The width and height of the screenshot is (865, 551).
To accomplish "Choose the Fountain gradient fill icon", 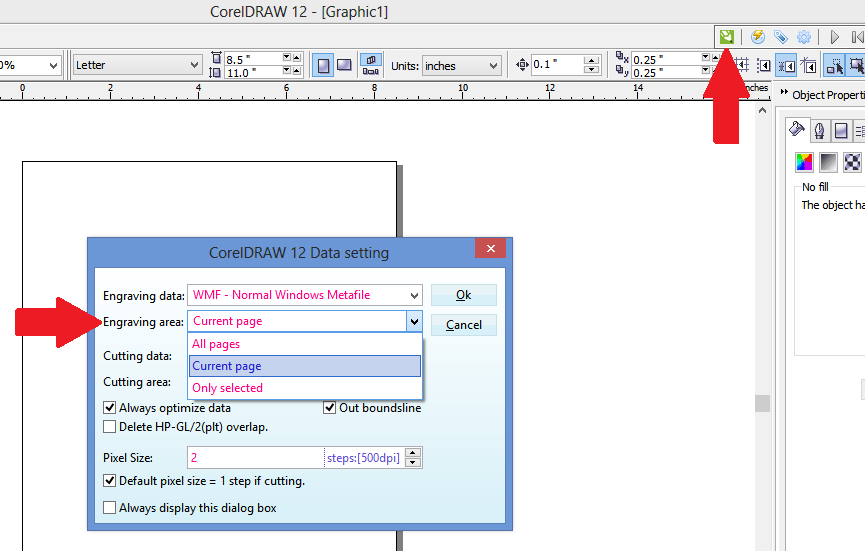I will [x=828, y=161].
